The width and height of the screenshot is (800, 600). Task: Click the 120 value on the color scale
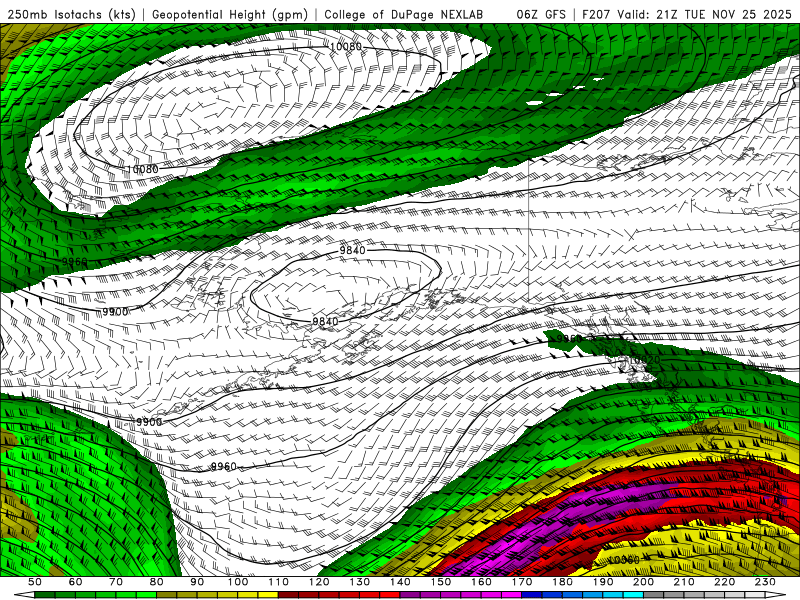click(319, 582)
